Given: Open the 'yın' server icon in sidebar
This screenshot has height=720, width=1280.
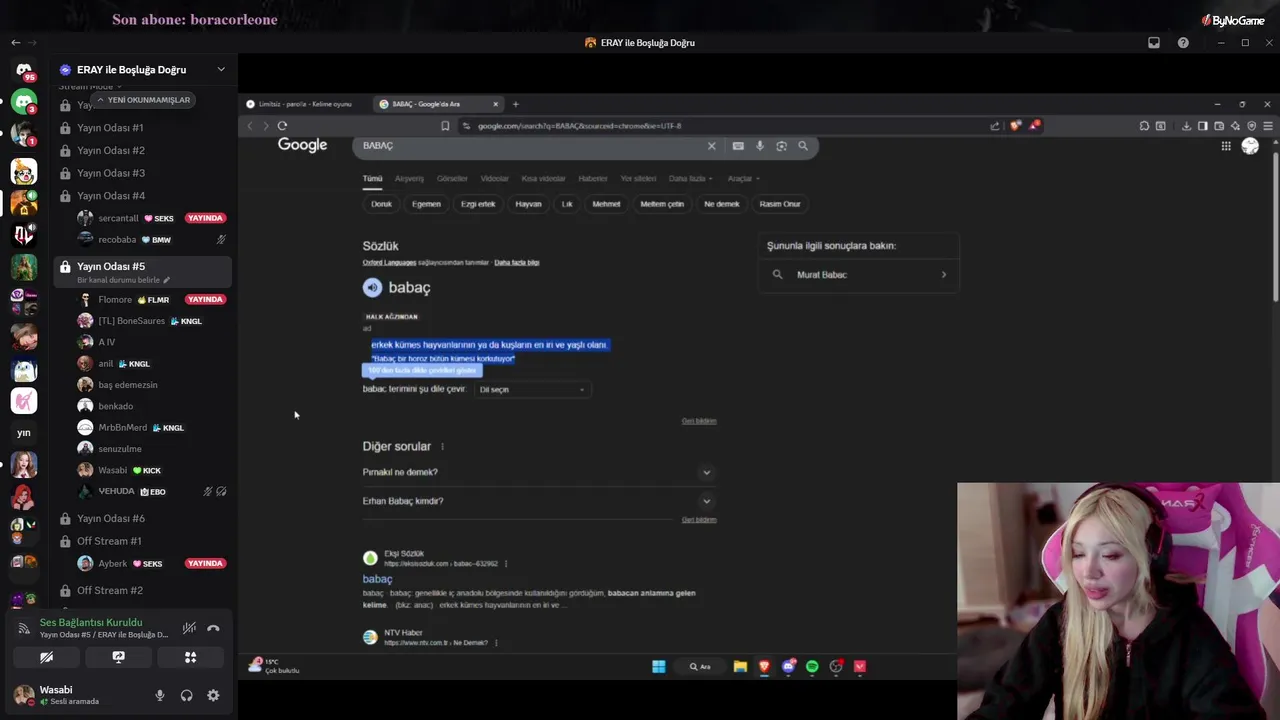Looking at the screenshot, I should [x=24, y=432].
